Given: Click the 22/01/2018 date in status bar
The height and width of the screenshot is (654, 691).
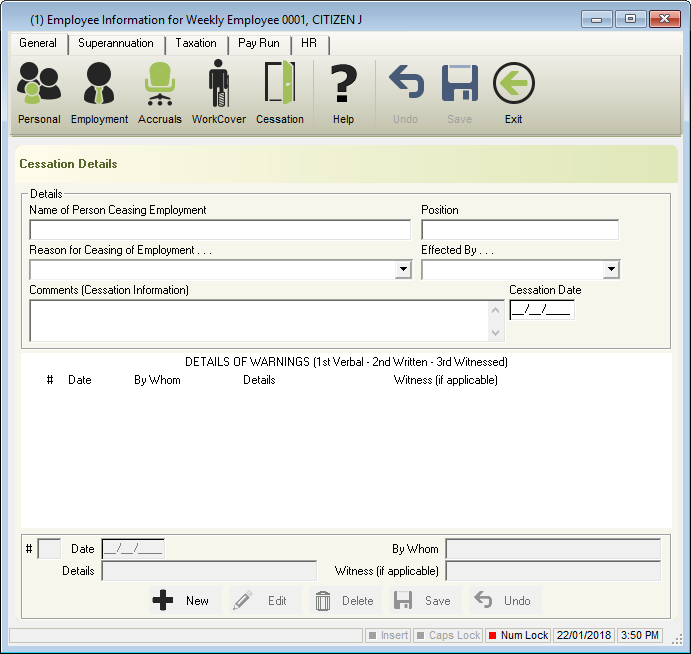Looking at the screenshot, I should click(x=584, y=635).
